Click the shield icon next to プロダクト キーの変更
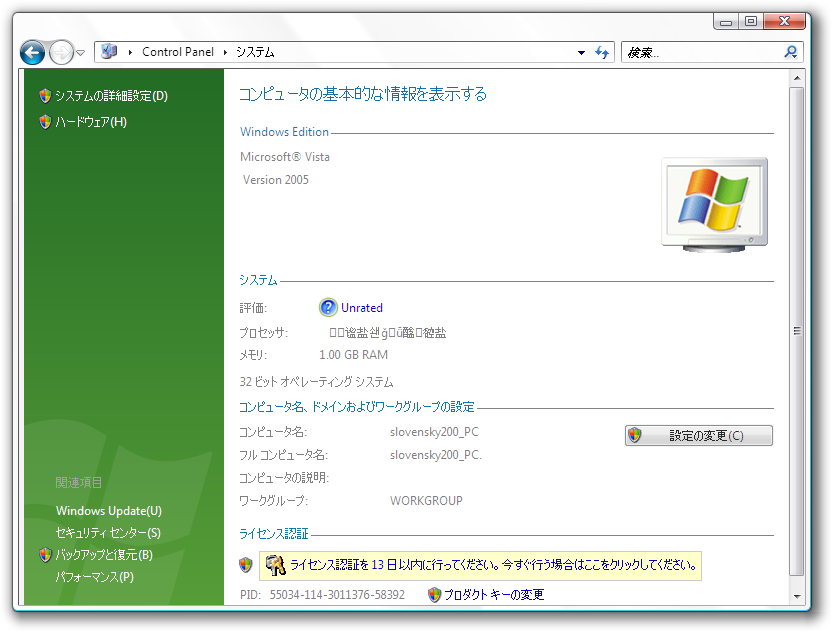Viewport: 832px width, 632px height. coord(434,595)
